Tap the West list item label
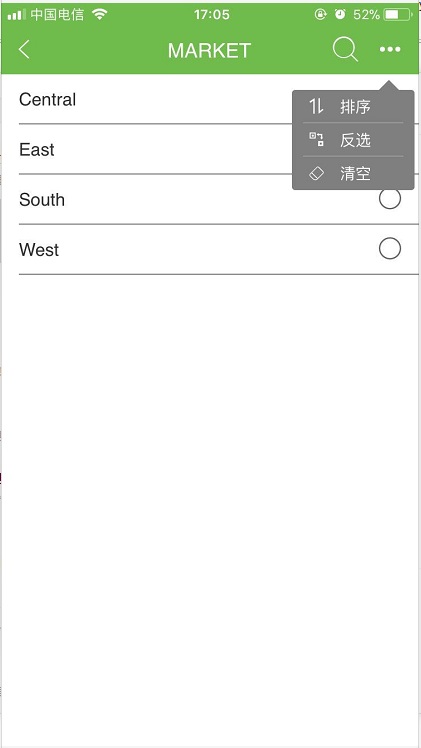The height and width of the screenshot is (748, 421). 39,249
